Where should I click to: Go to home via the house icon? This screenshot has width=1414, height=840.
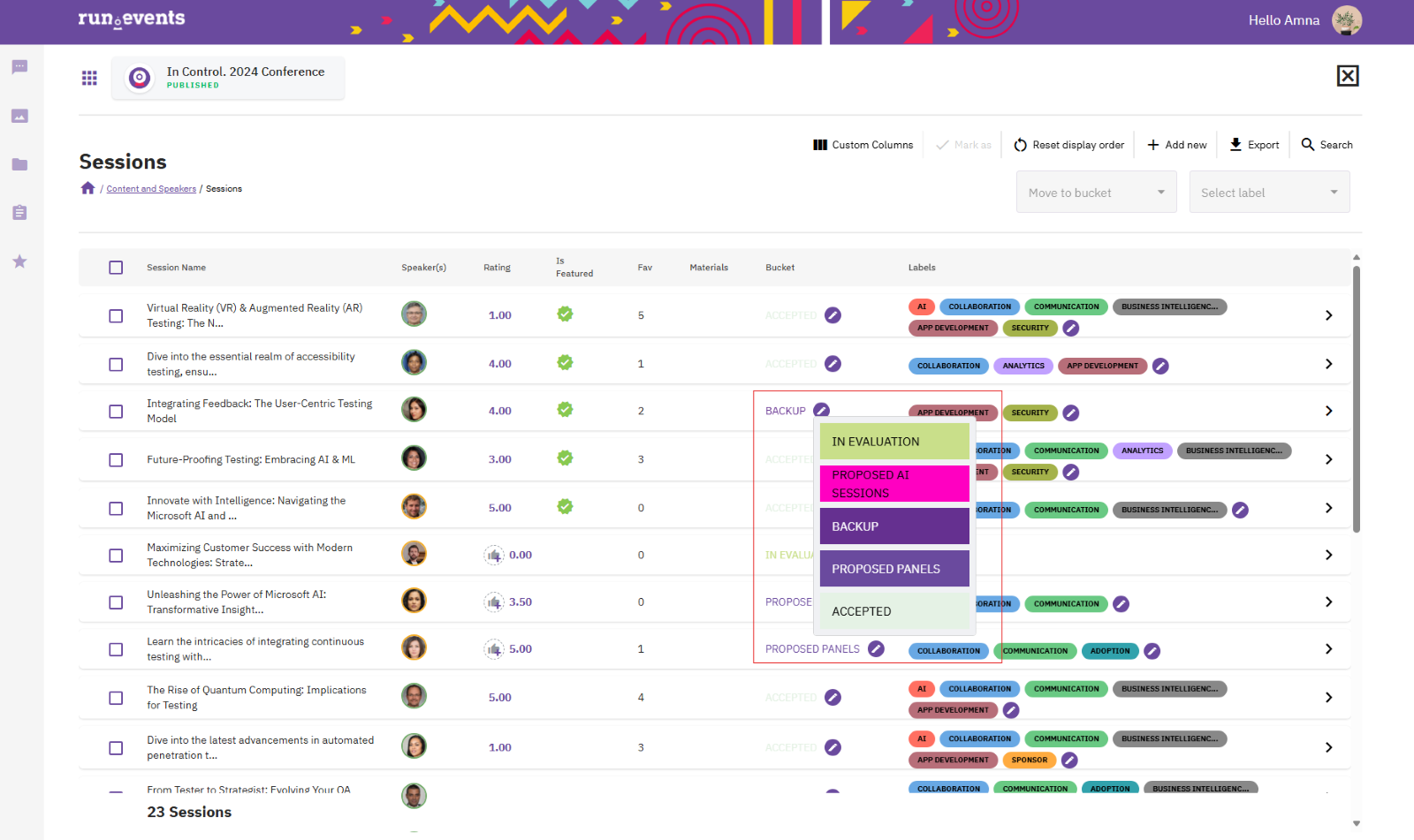pos(87,188)
